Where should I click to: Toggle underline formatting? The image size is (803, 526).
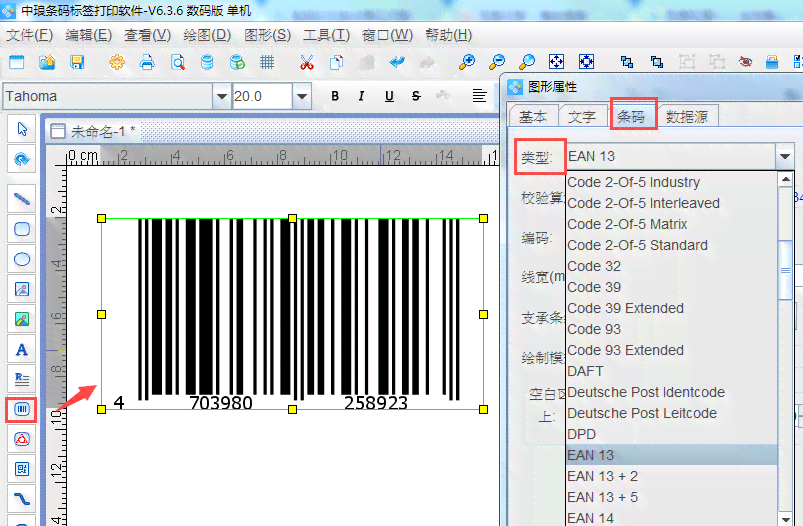click(x=389, y=96)
